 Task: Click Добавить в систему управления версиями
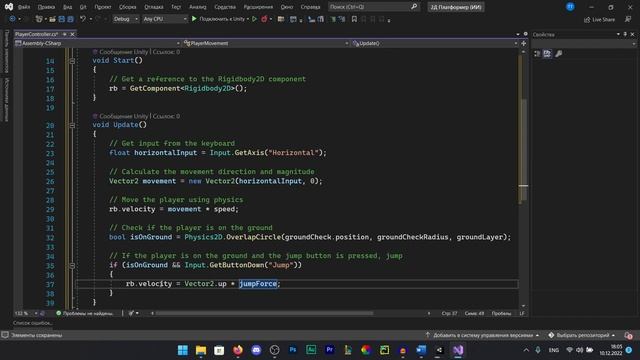pos(482,336)
